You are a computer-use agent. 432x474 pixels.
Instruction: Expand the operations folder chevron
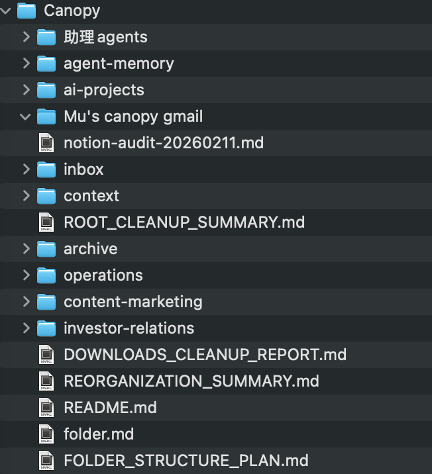pyautogui.click(x=26, y=275)
